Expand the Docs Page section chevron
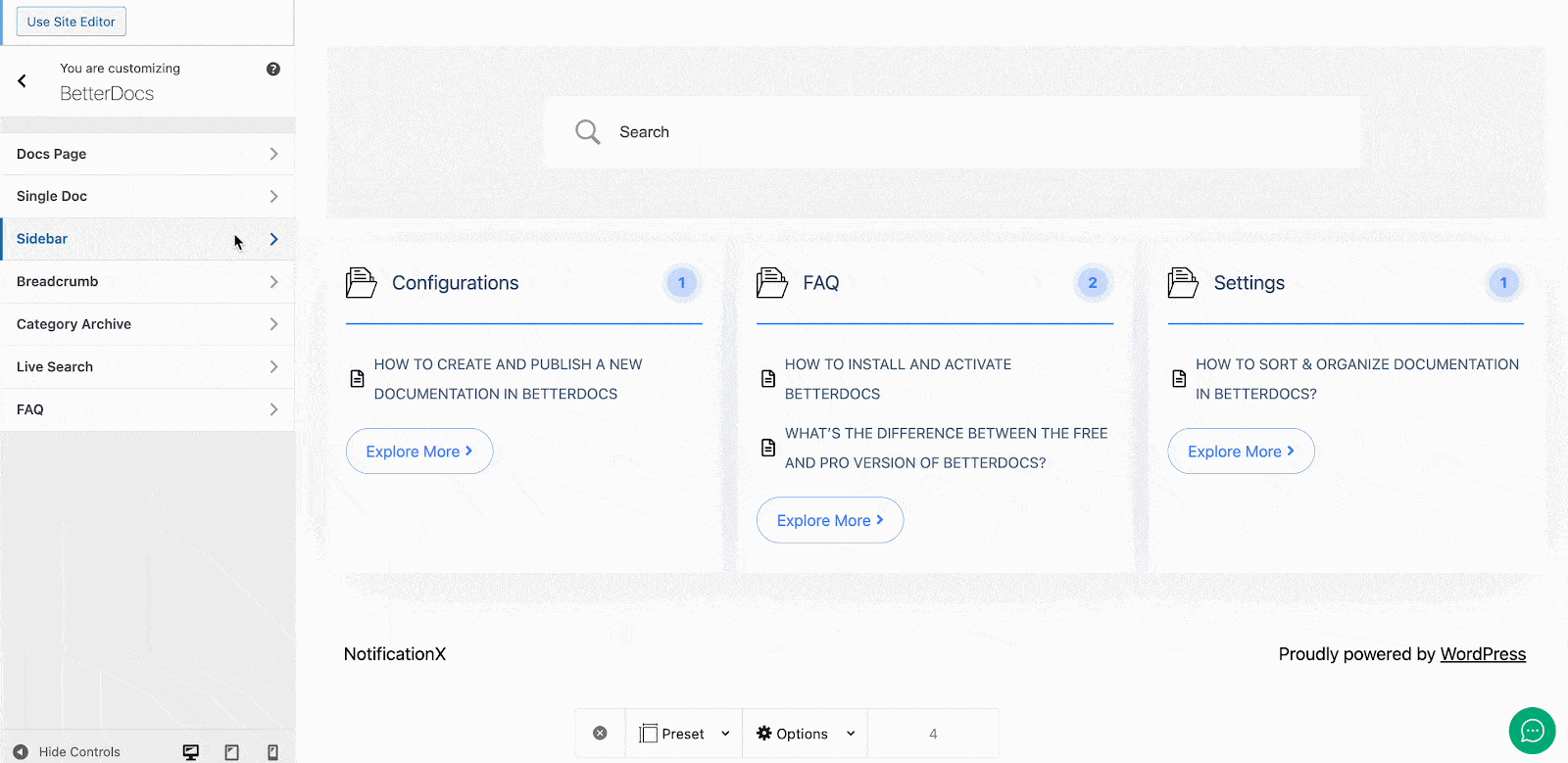 tap(273, 154)
